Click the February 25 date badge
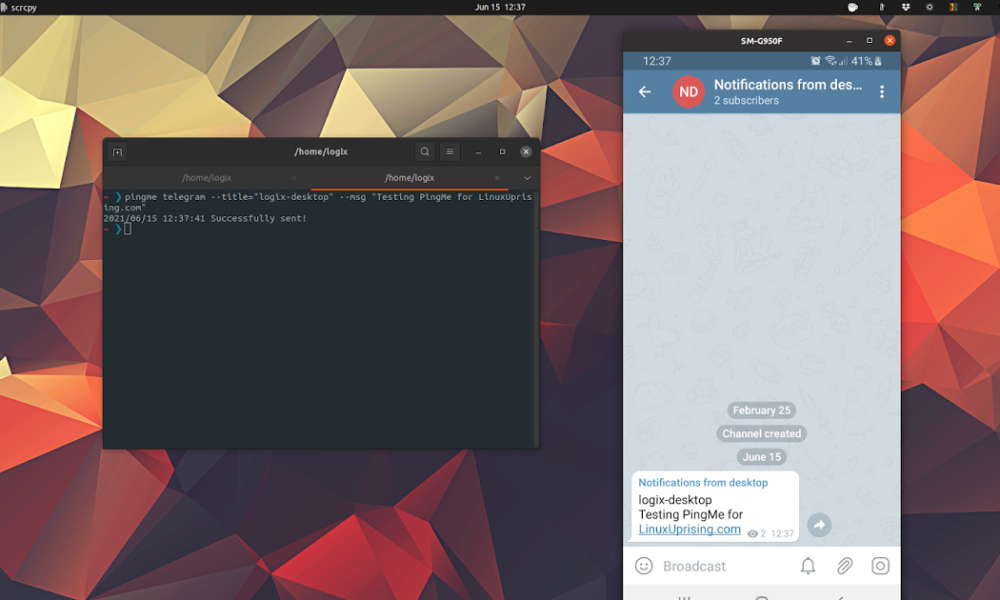 761,410
